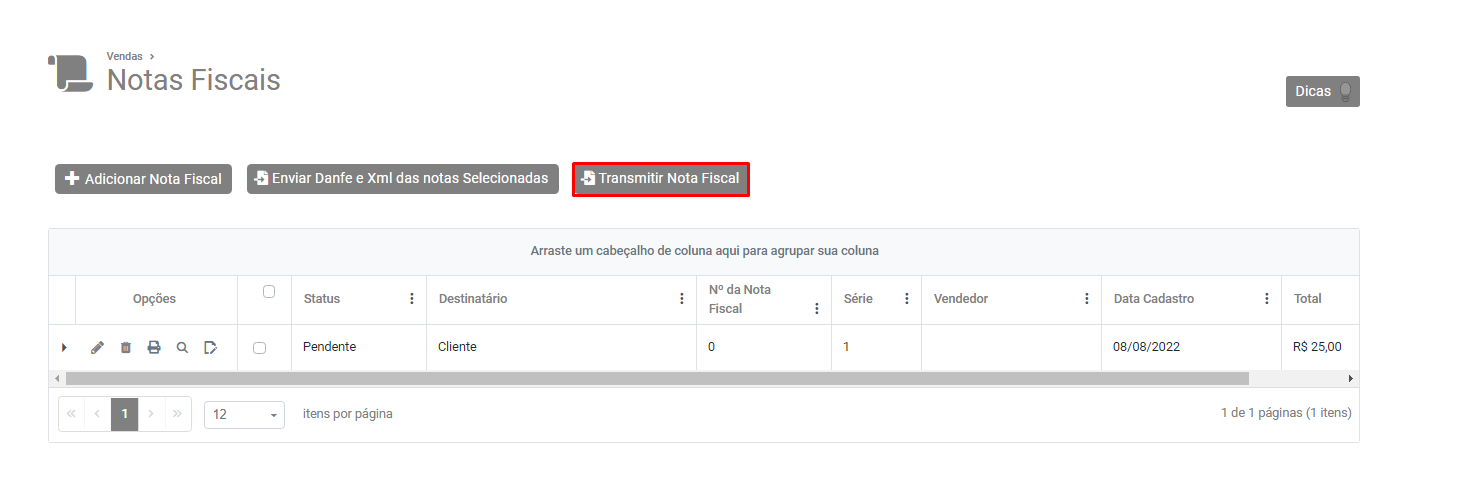Screen dimensions: 1465x495
Task: Open the items per page dropdown showing 12
Action: tap(244, 414)
